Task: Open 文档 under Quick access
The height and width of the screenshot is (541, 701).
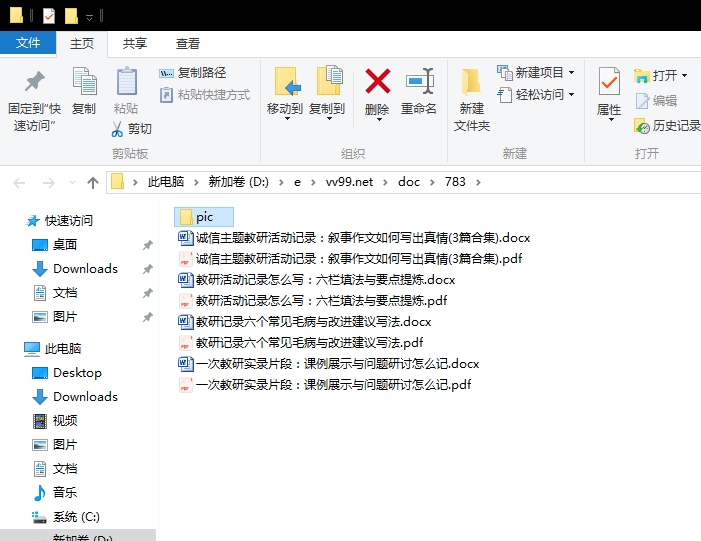Action: click(x=55, y=293)
